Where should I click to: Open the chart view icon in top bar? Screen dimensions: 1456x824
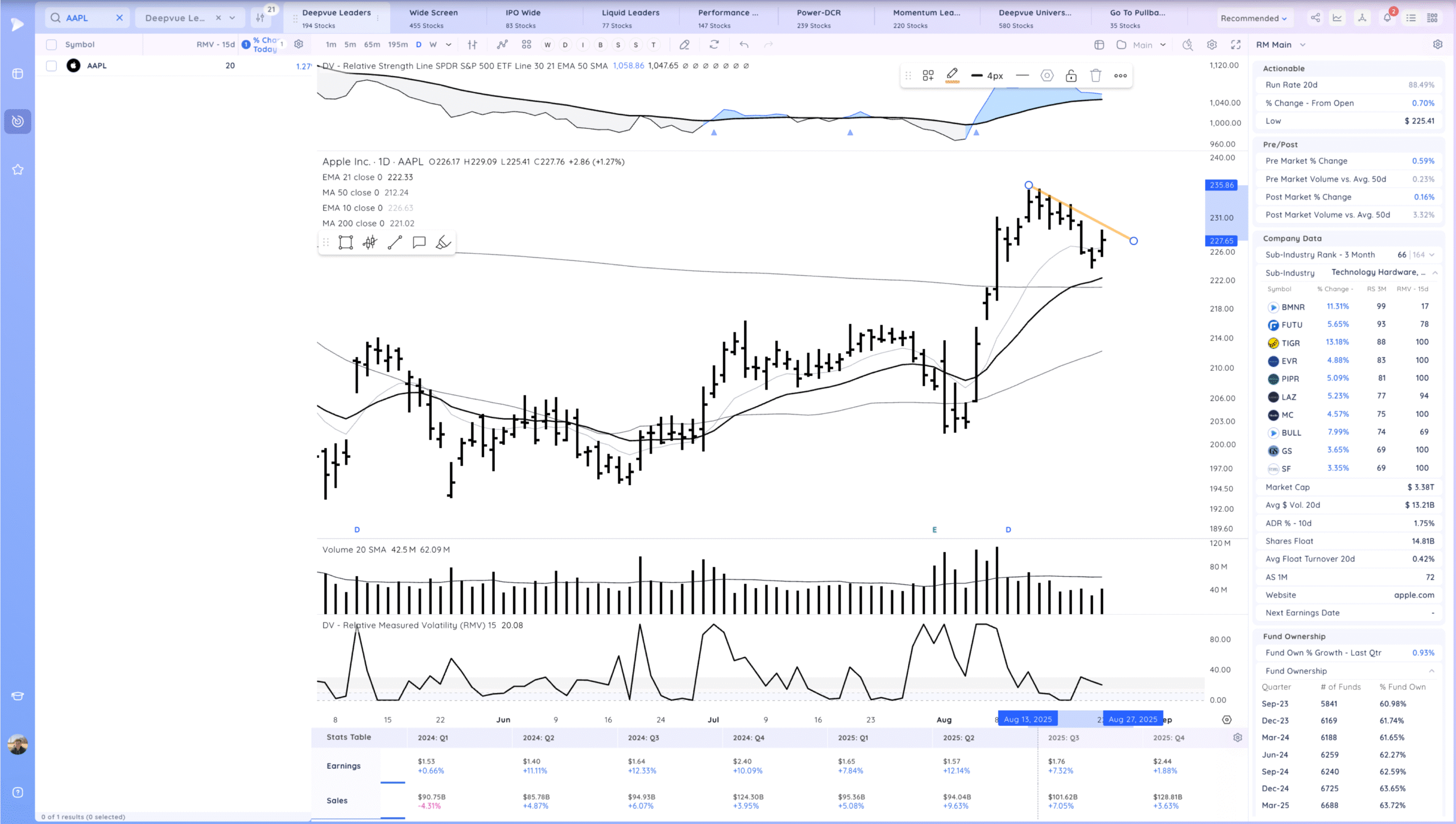click(x=1337, y=18)
